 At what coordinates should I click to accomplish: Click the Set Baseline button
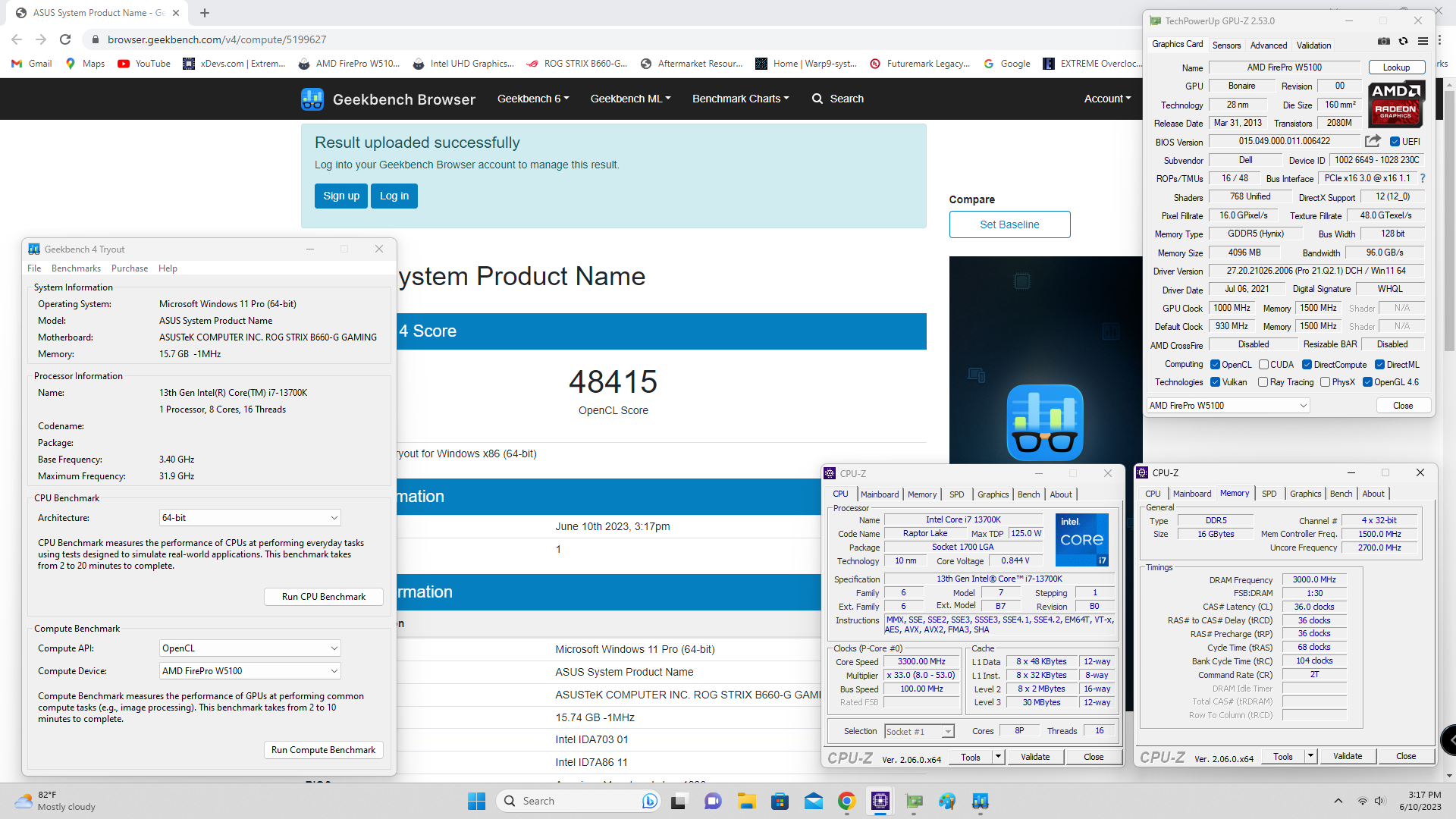tap(1009, 224)
